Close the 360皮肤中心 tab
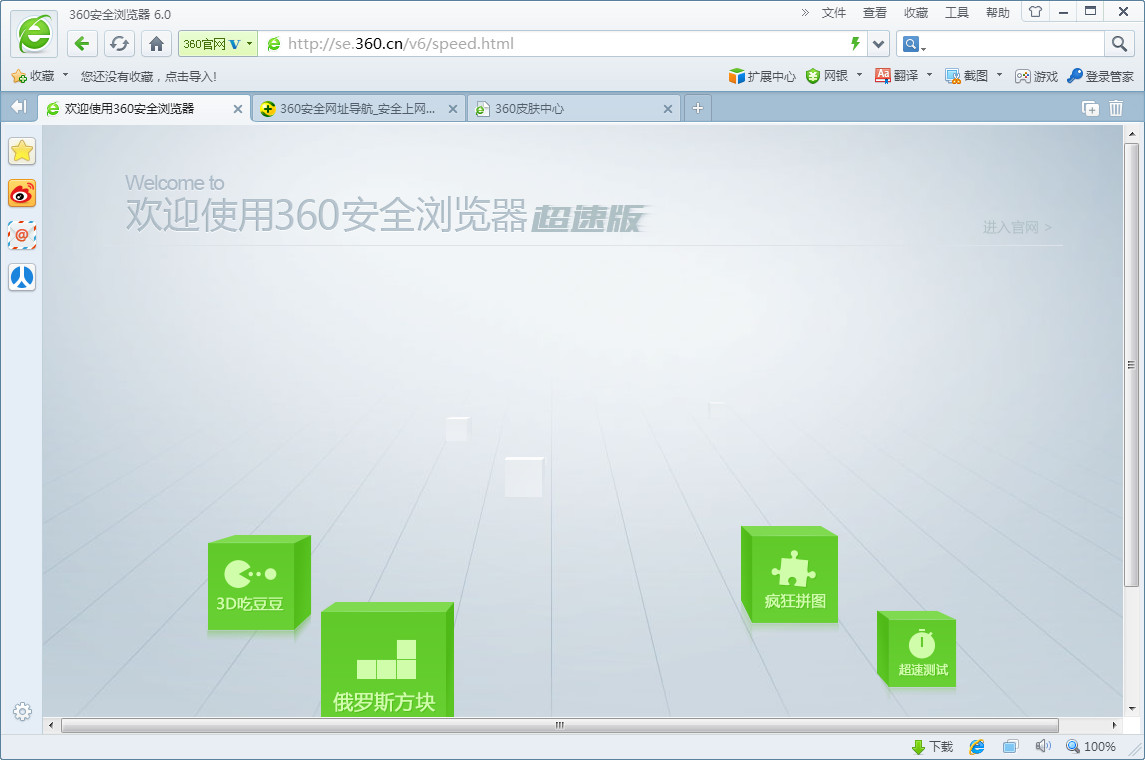Screen dimensions: 1145x760 [667, 109]
